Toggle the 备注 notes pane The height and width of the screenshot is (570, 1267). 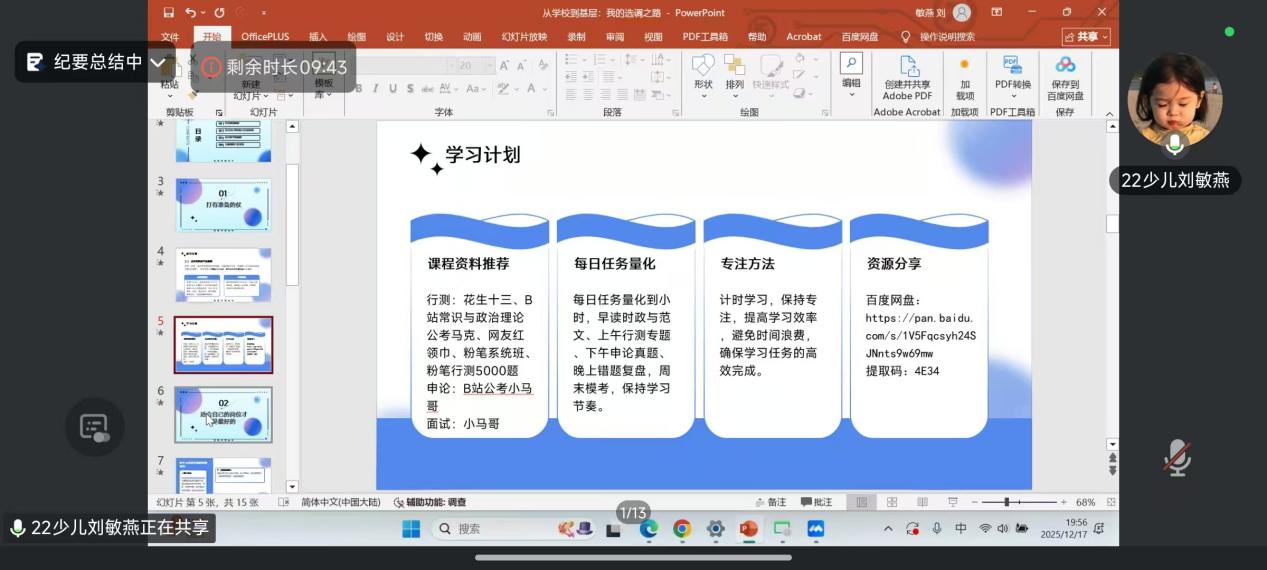pyautogui.click(x=770, y=502)
